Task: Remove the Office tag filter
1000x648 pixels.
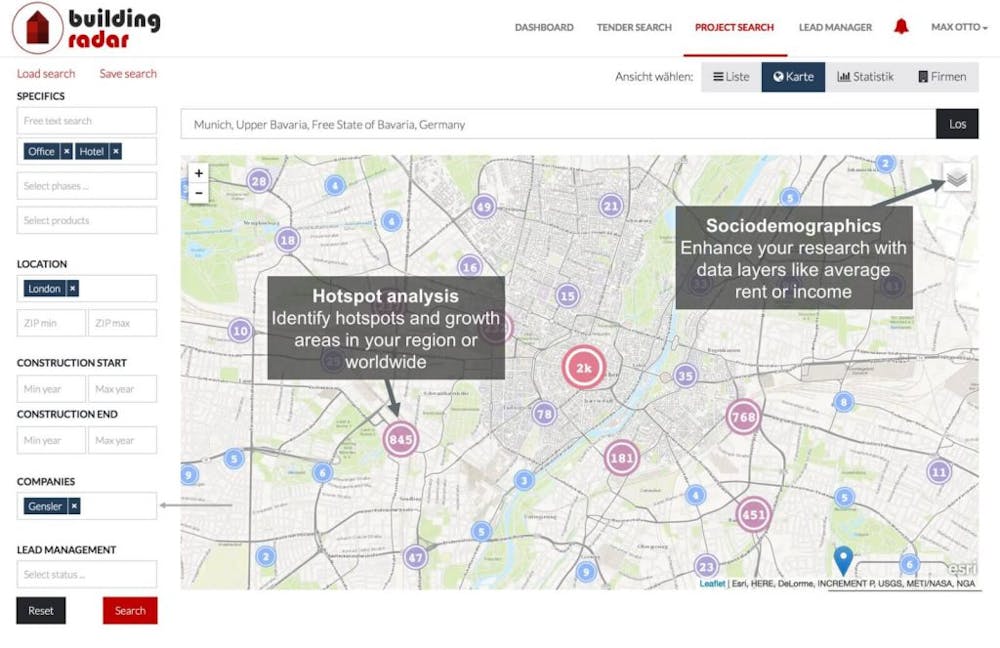Action: (x=67, y=151)
